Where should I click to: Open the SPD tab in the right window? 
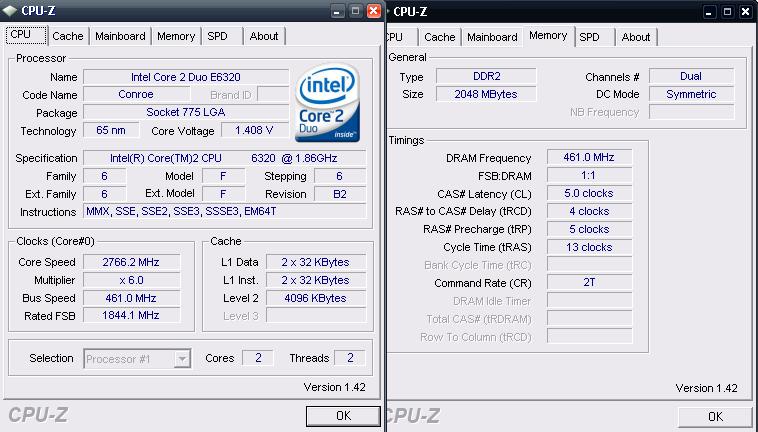(x=590, y=37)
